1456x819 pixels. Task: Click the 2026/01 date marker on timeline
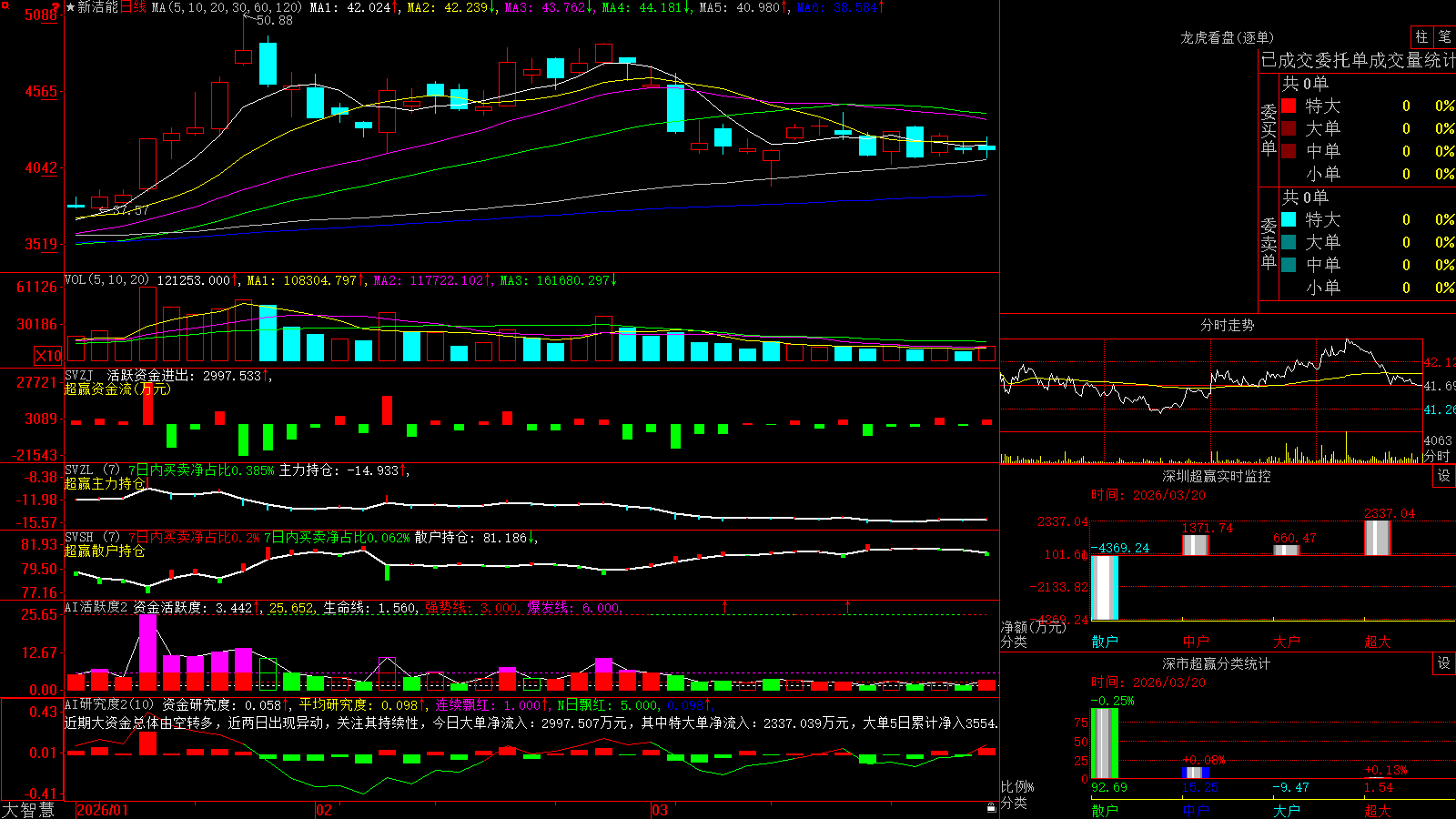tap(103, 810)
